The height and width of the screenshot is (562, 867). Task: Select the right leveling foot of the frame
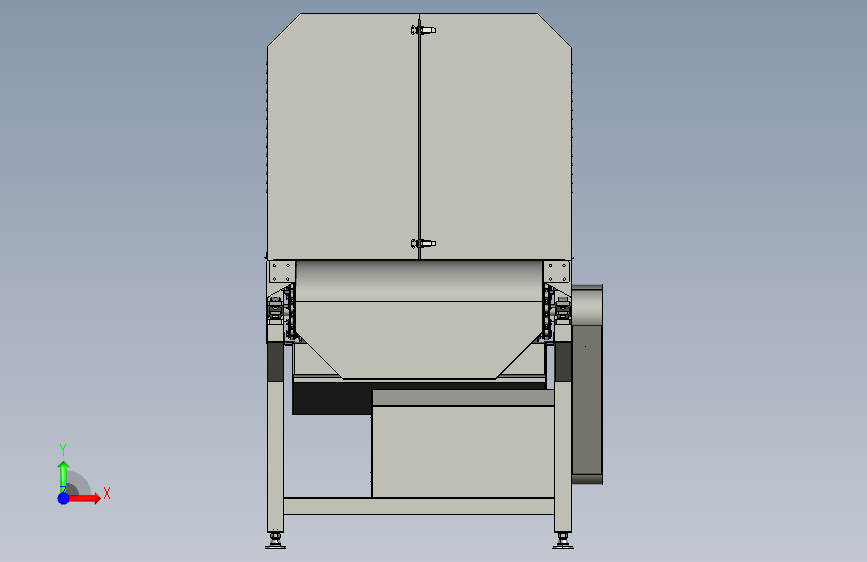563,540
